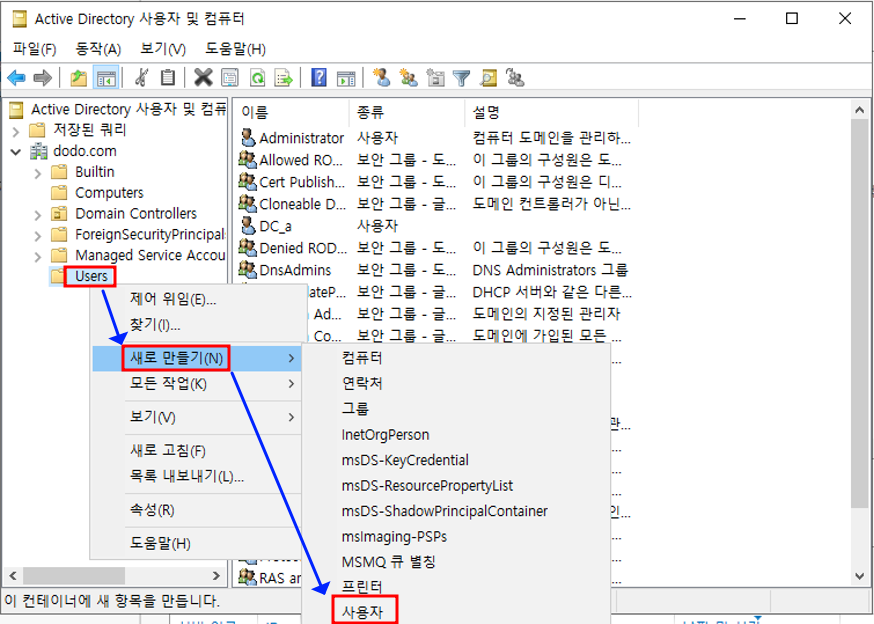Open the 동작(A) menu

pyautogui.click(x=98, y=49)
